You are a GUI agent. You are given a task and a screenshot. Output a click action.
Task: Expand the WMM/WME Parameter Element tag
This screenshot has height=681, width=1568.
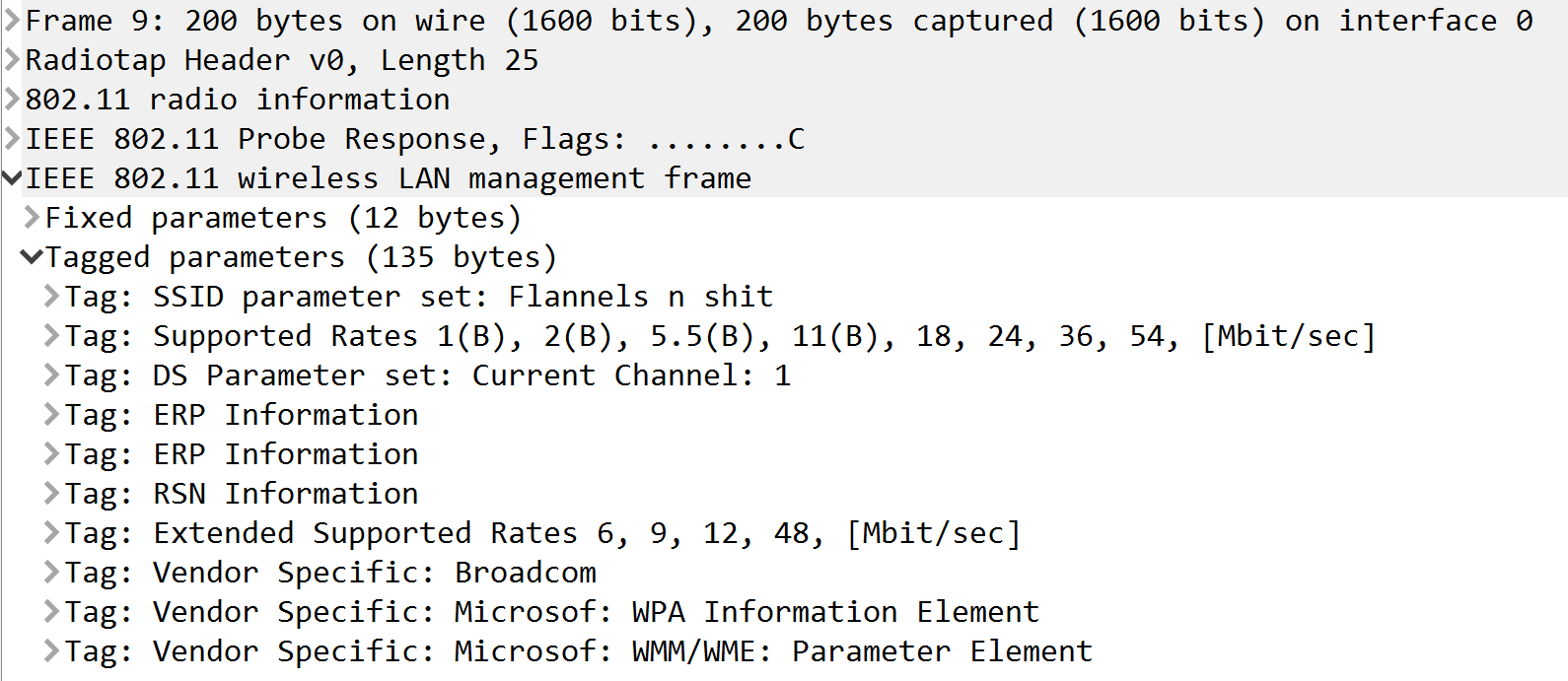click(x=51, y=651)
